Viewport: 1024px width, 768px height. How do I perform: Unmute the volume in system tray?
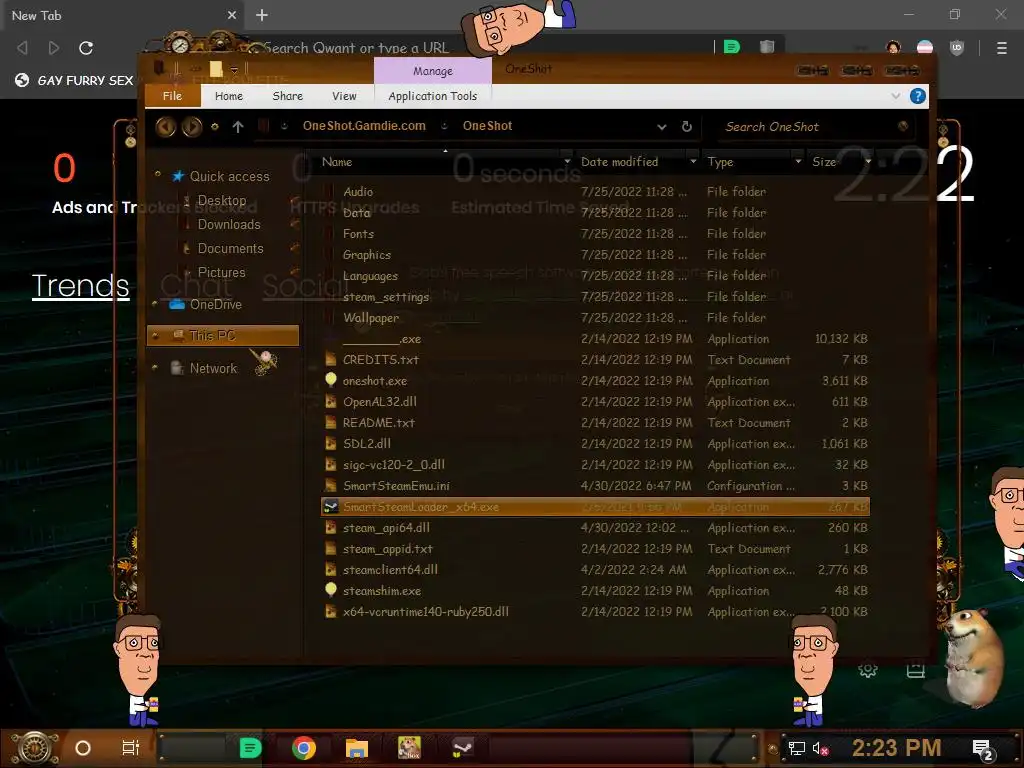click(820, 748)
